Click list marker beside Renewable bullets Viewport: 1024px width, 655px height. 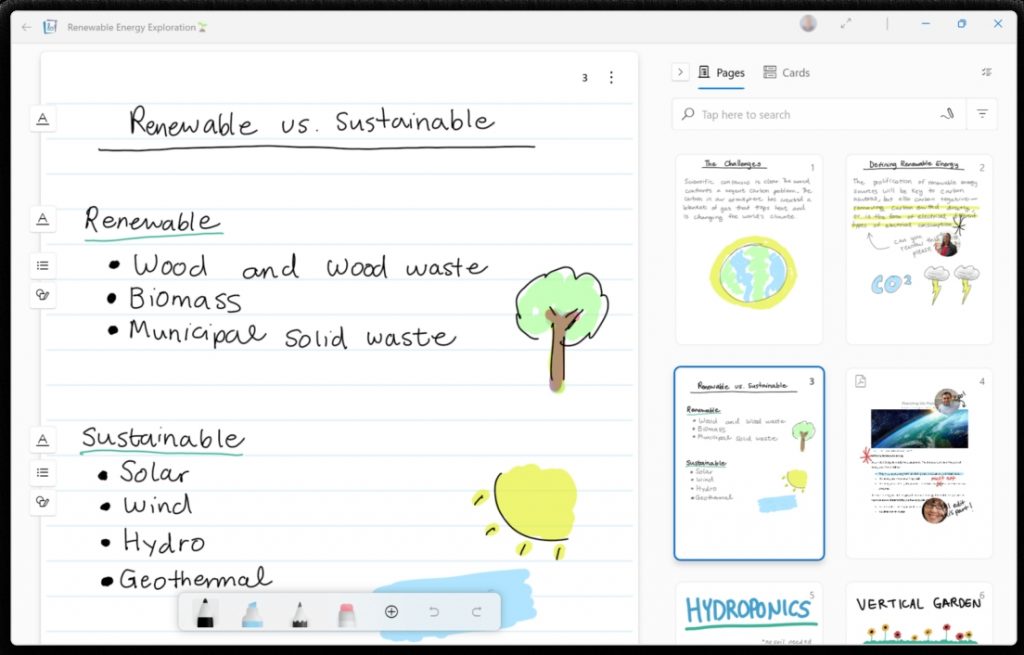42,265
